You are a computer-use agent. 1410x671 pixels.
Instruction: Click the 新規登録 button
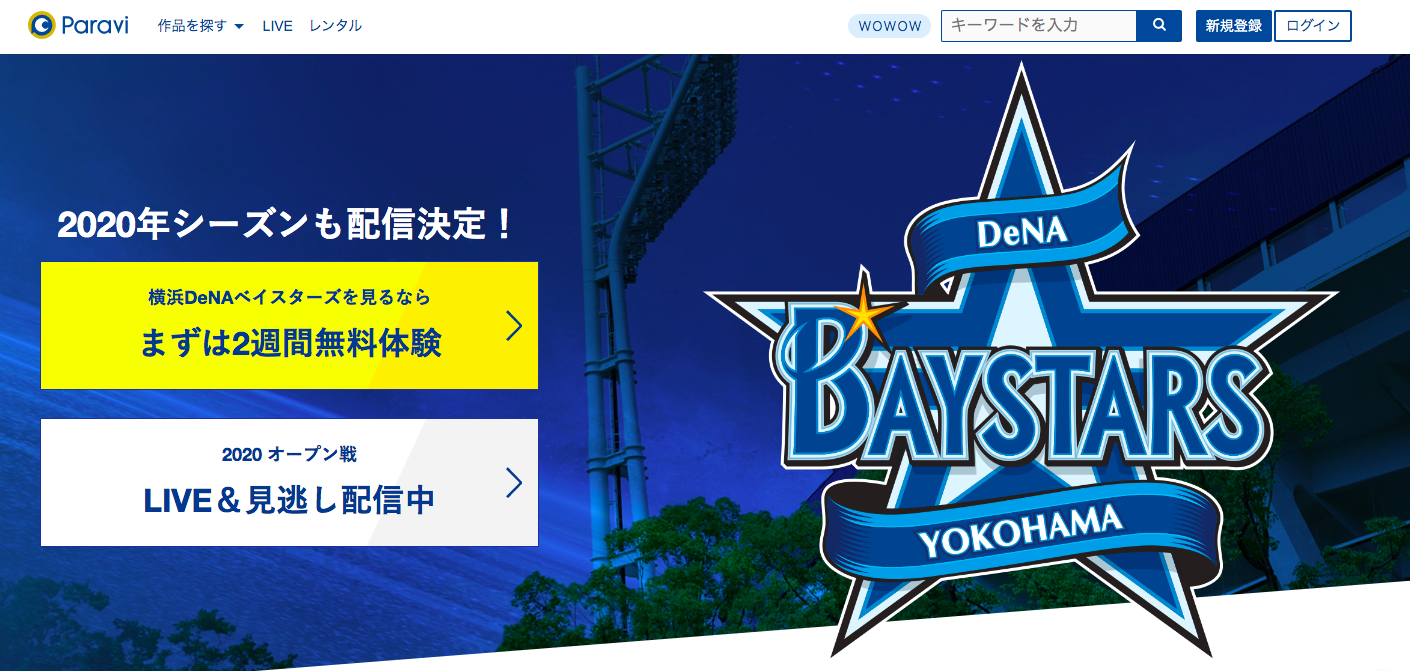point(1233,26)
